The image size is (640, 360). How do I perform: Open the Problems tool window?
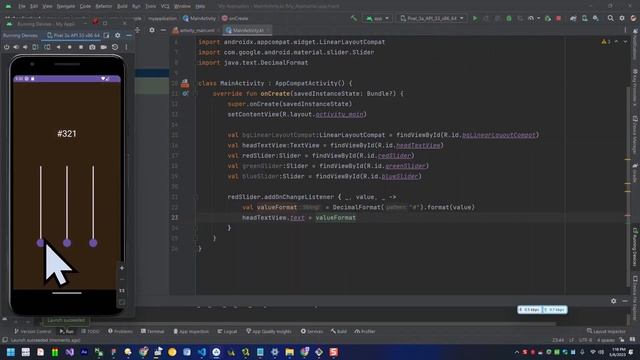pos(120,331)
